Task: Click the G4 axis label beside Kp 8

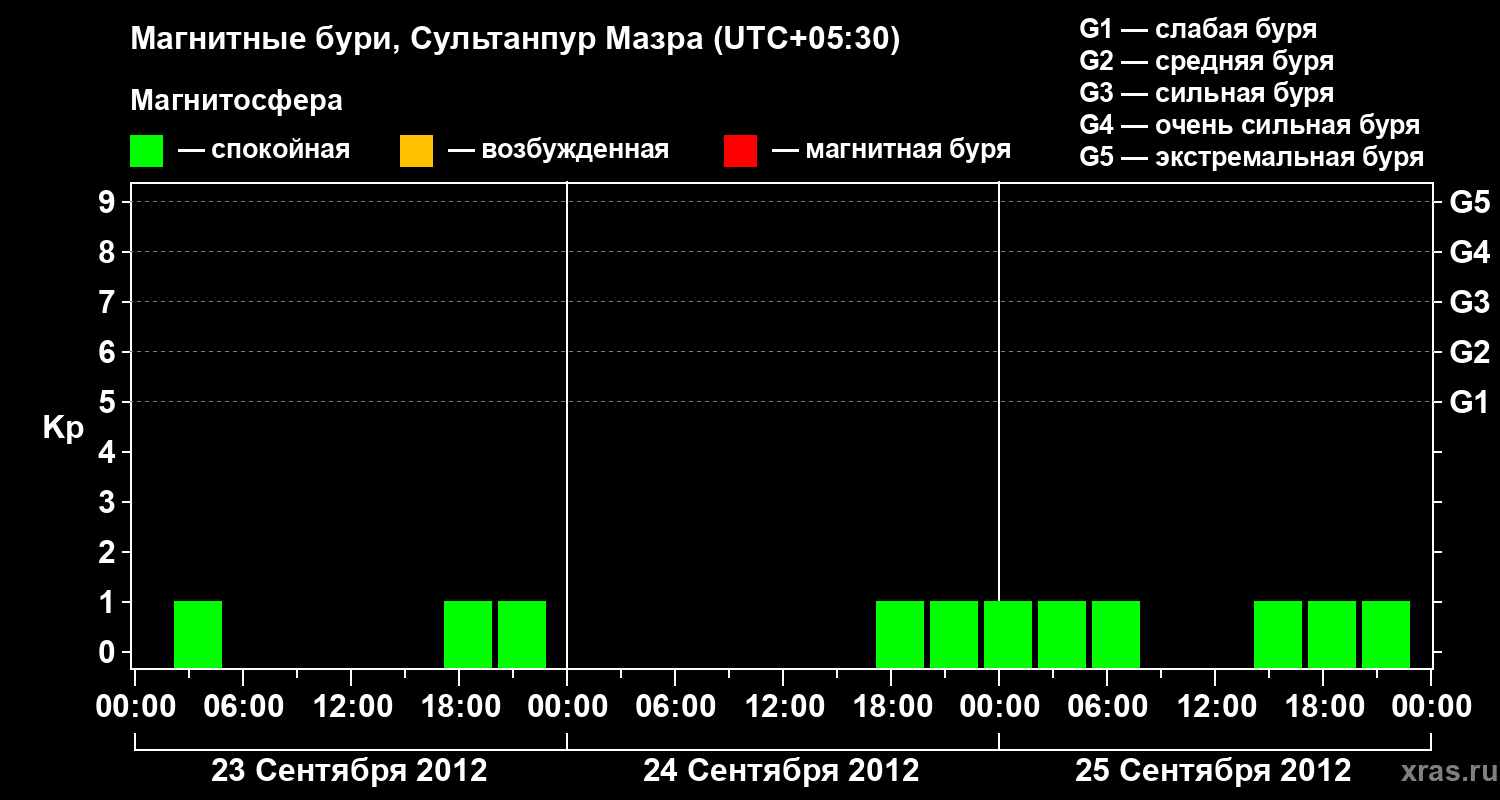Action: 1470,252
